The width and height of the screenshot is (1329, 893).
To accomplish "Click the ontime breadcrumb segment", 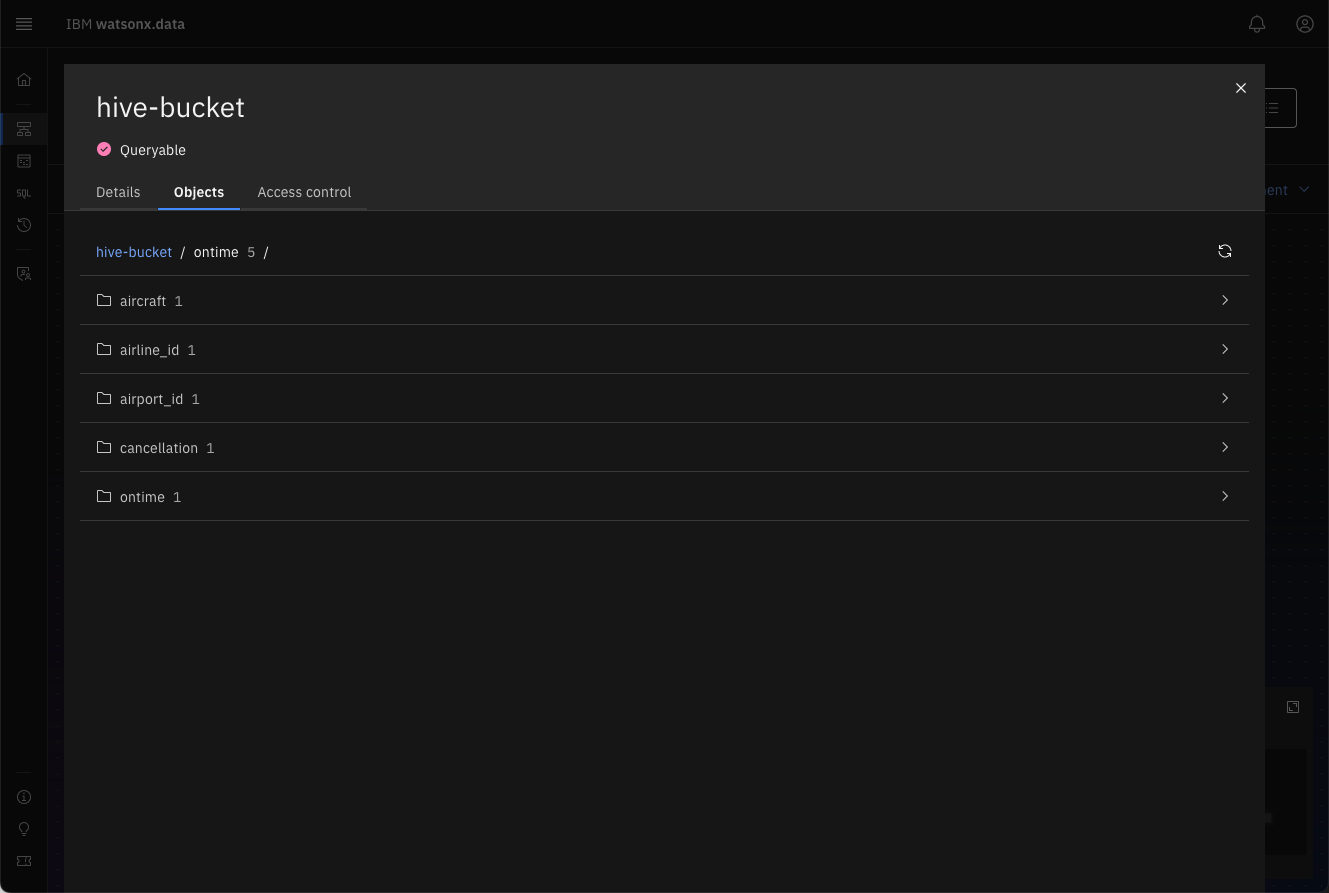I will (x=216, y=252).
